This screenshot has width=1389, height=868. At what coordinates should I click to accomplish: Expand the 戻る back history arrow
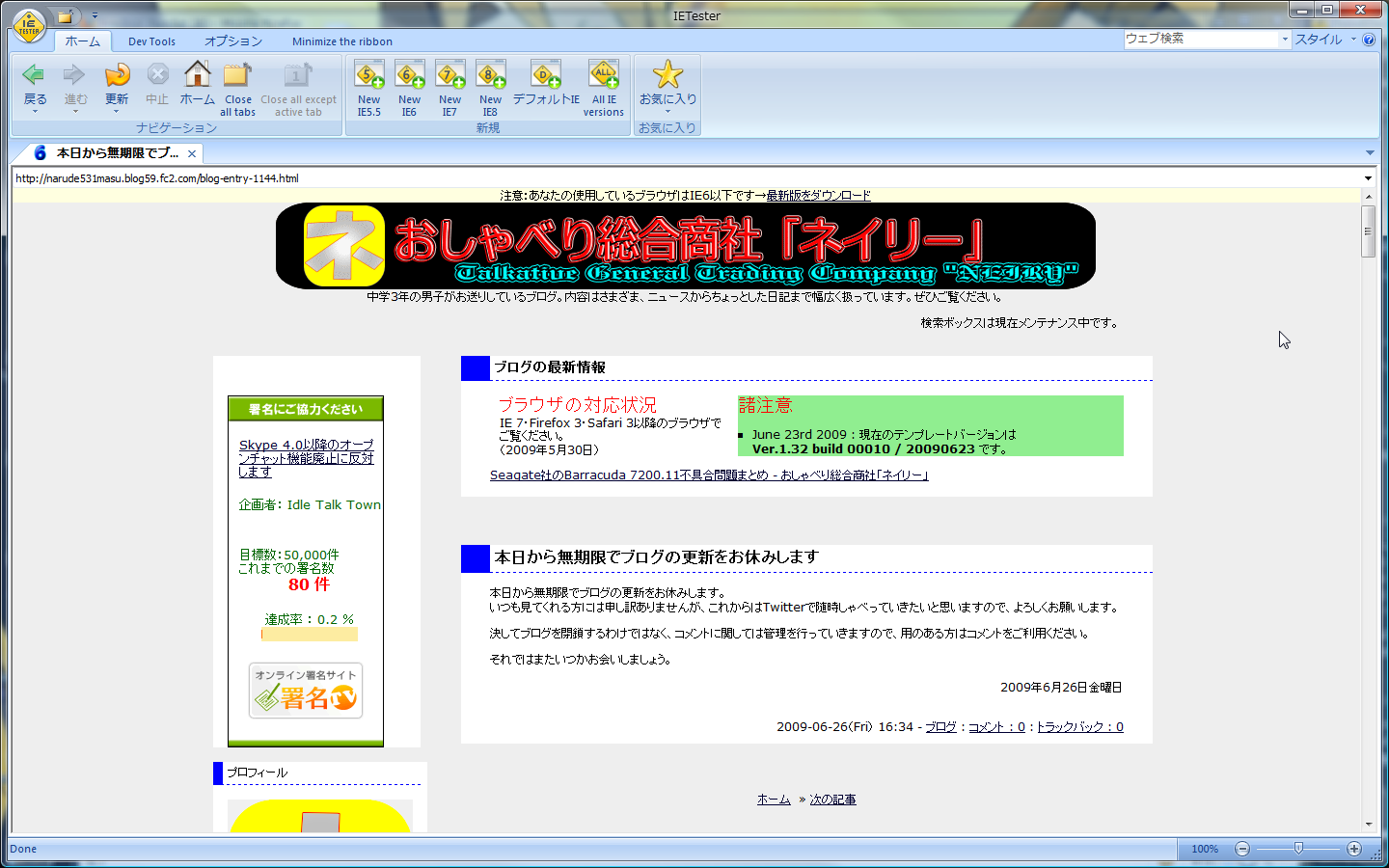(x=35, y=112)
